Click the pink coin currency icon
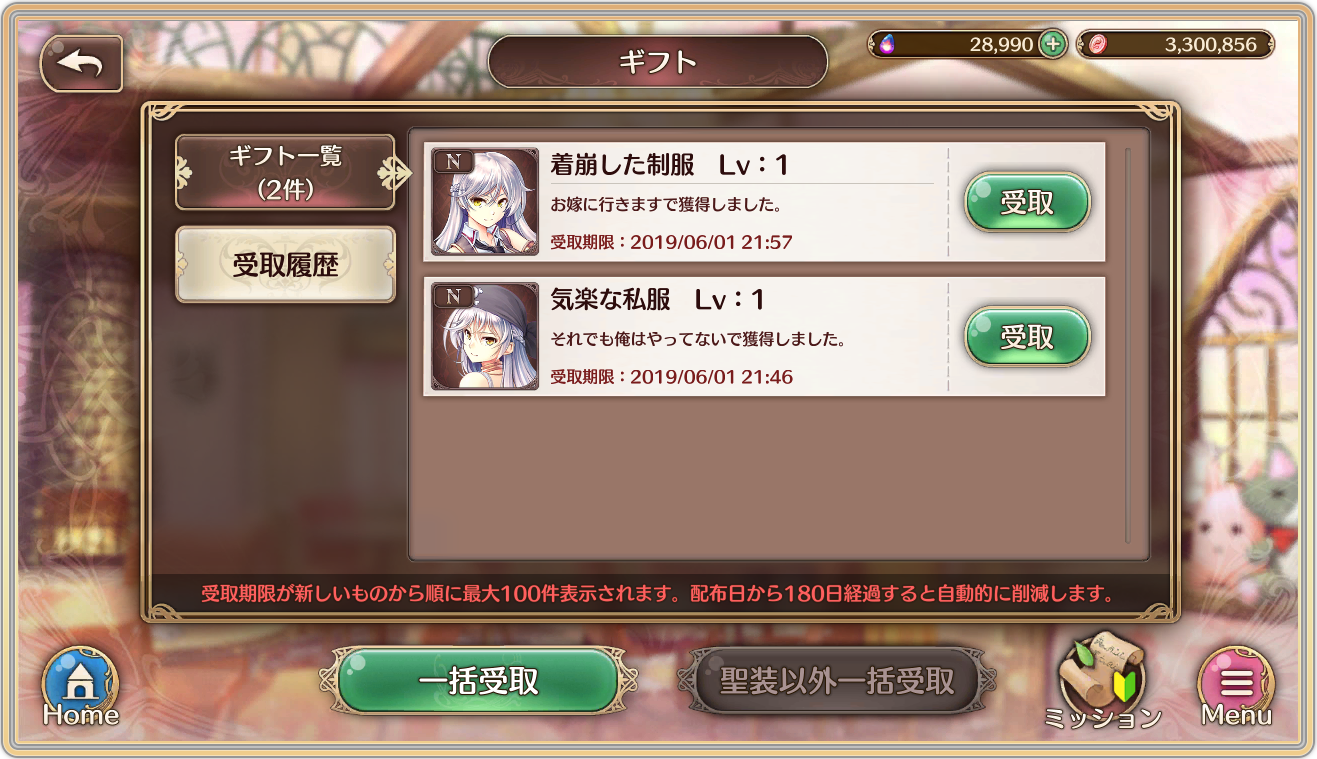 tap(1096, 44)
